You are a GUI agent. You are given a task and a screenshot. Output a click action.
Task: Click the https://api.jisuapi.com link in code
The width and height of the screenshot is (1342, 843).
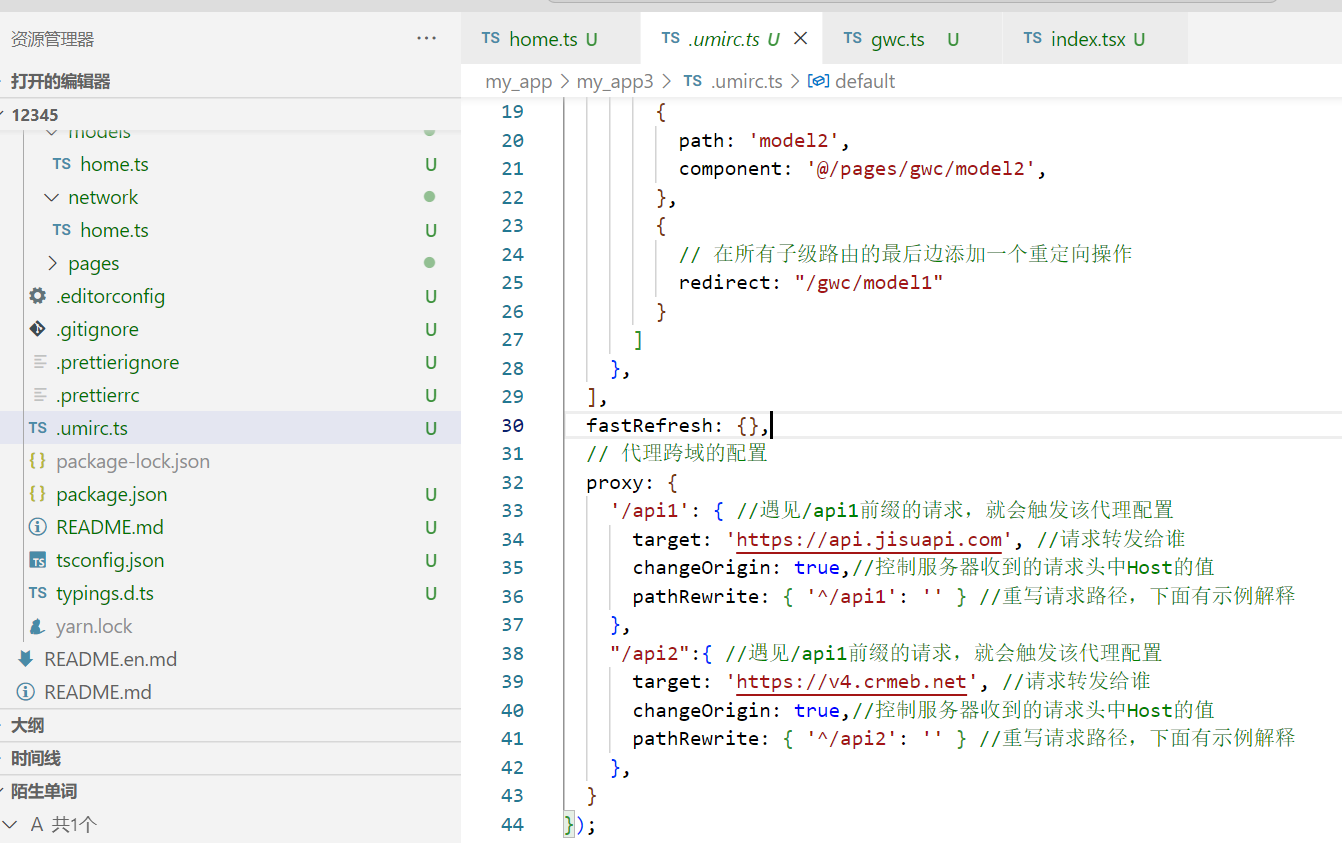tap(869, 540)
